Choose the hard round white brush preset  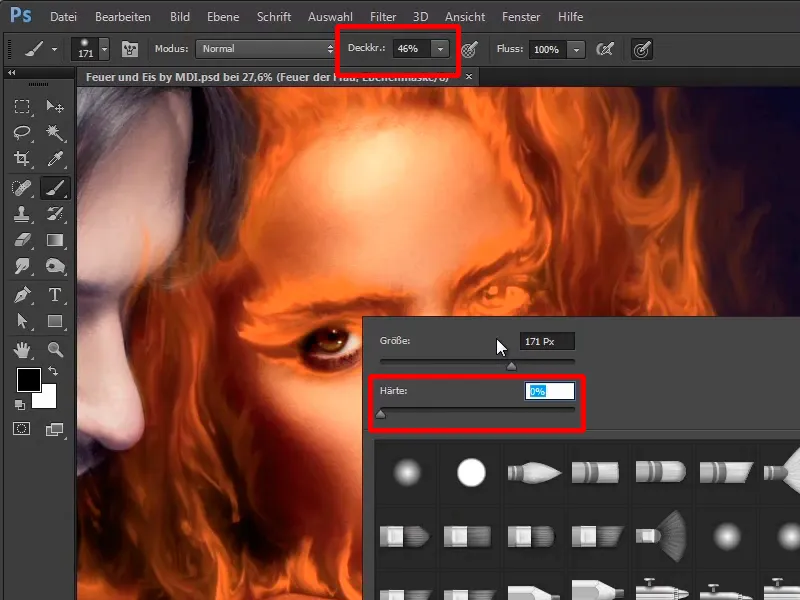coord(471,472)
